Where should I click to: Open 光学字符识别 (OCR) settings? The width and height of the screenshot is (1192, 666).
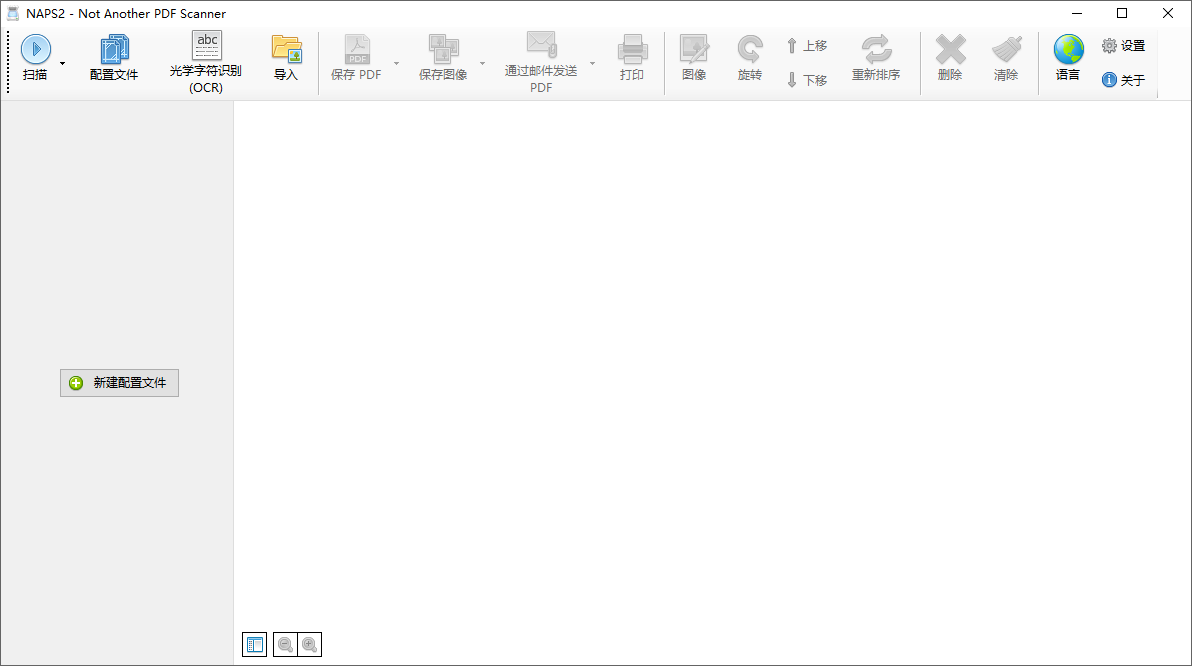(x=205, y=62)
